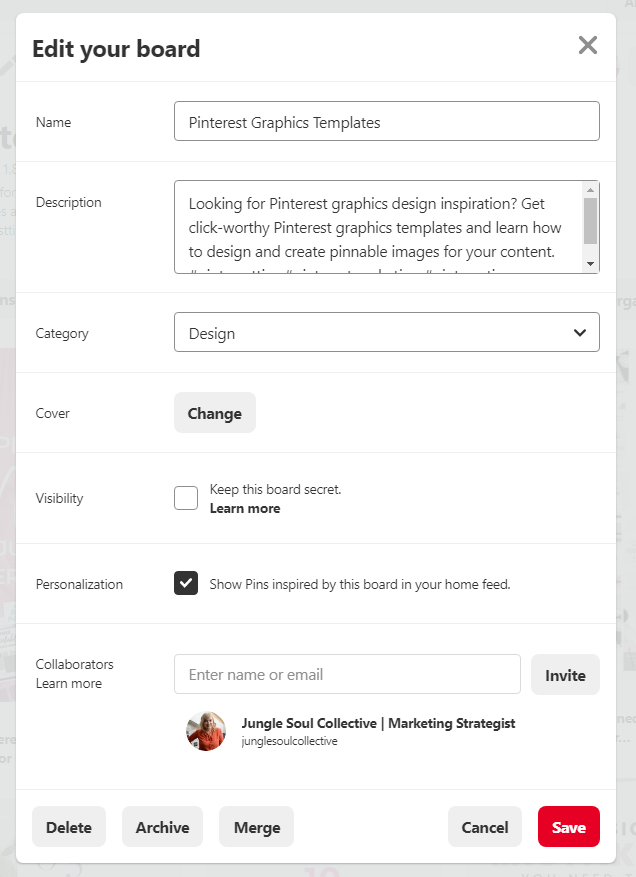
Task: Click the up arrow on the Description scrollbar
Action: click(x=592, y=189)
